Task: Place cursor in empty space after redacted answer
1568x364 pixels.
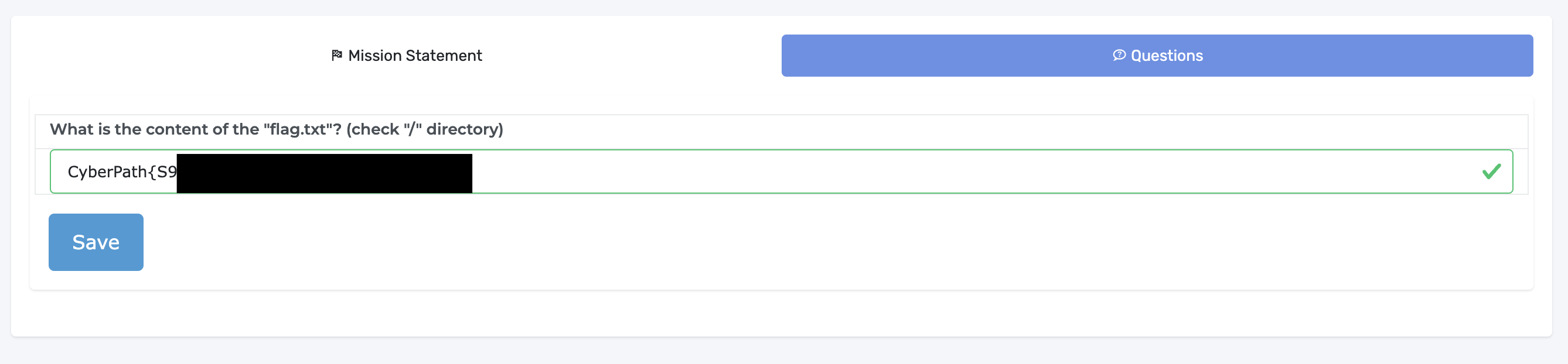Action: [x=974, y=171]
